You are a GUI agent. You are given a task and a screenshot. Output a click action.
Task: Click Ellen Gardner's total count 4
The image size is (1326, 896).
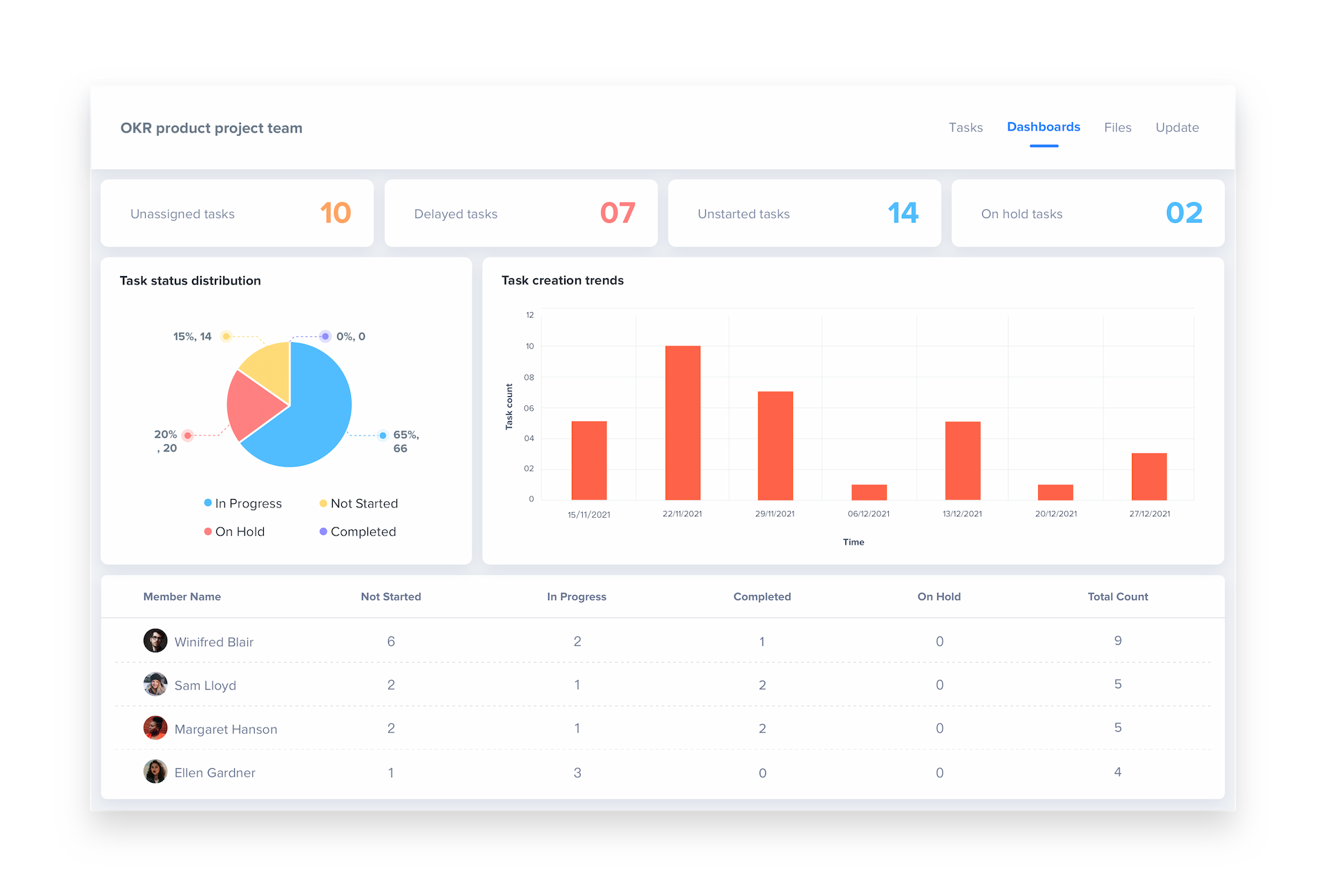pos(1118,772)
